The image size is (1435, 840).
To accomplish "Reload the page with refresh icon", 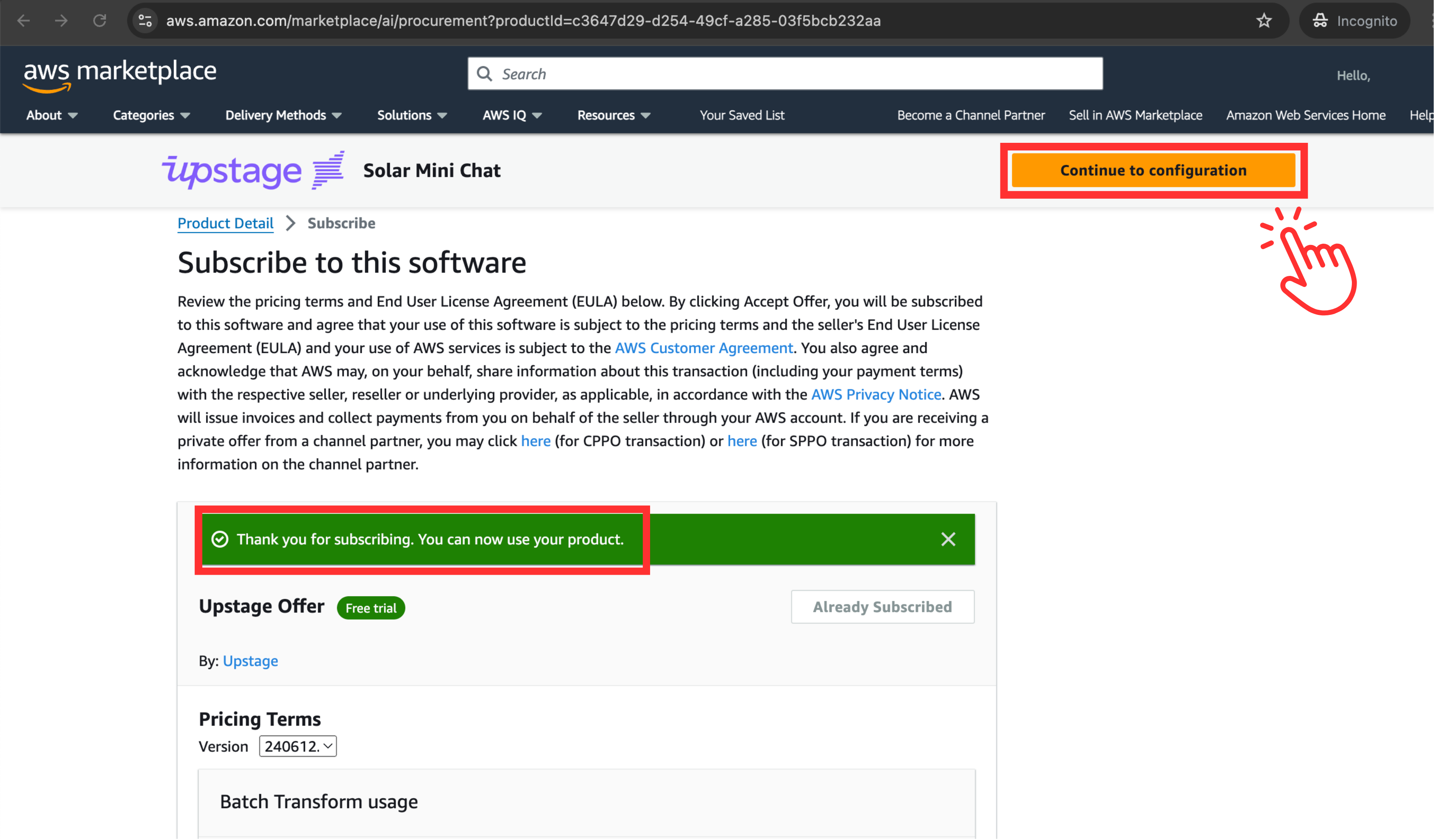I will pyautogui.click(x=100, y=21).
